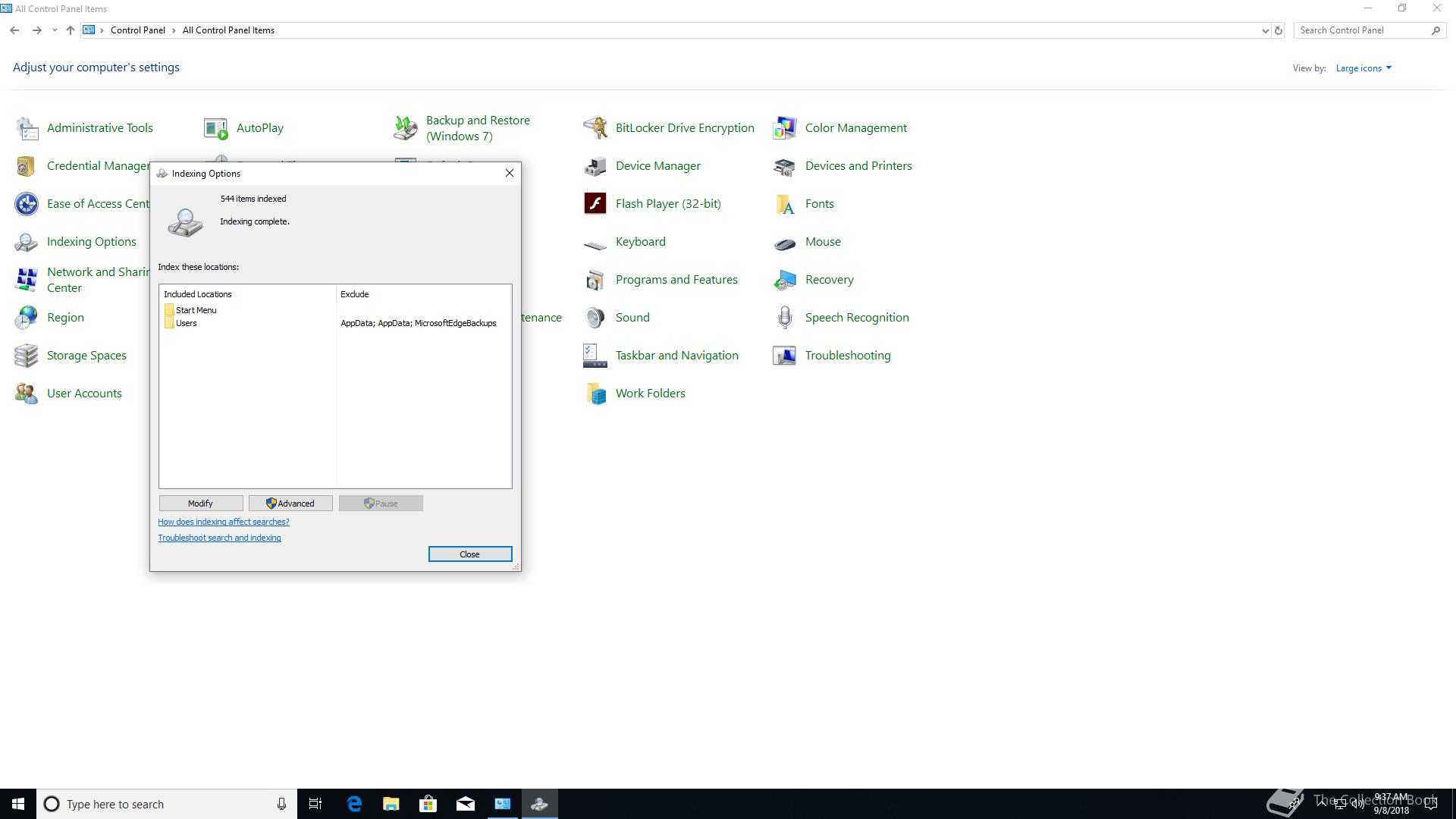
Task: Open File Explorer from taskbar
Action: [391, 804]
